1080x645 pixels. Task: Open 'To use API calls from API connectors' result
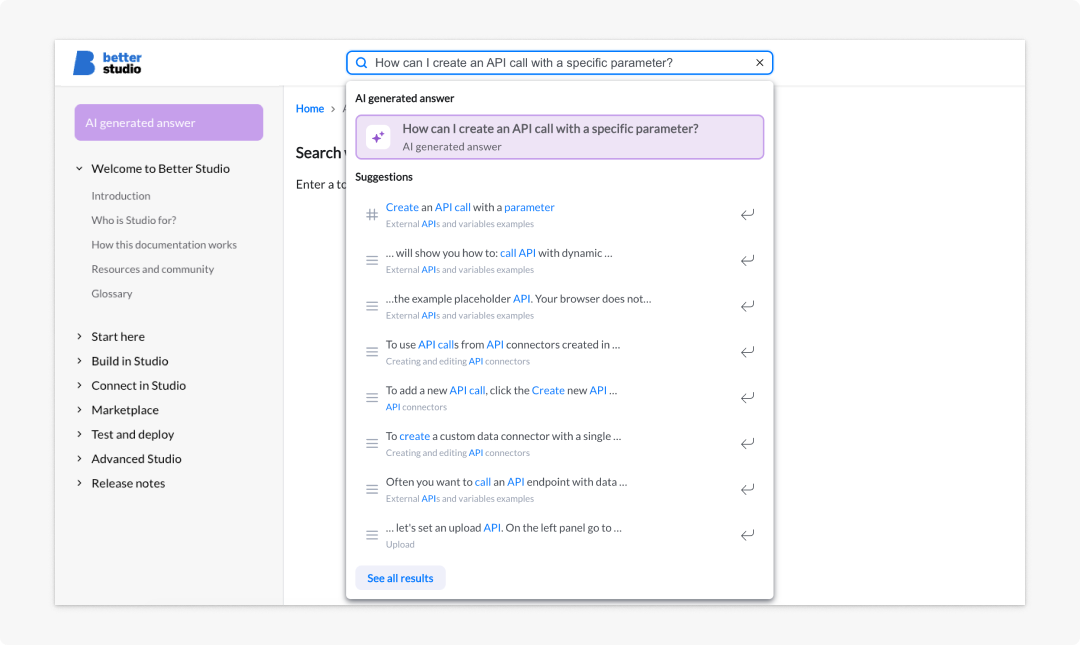pyautogui.click(x=559, y=352)
